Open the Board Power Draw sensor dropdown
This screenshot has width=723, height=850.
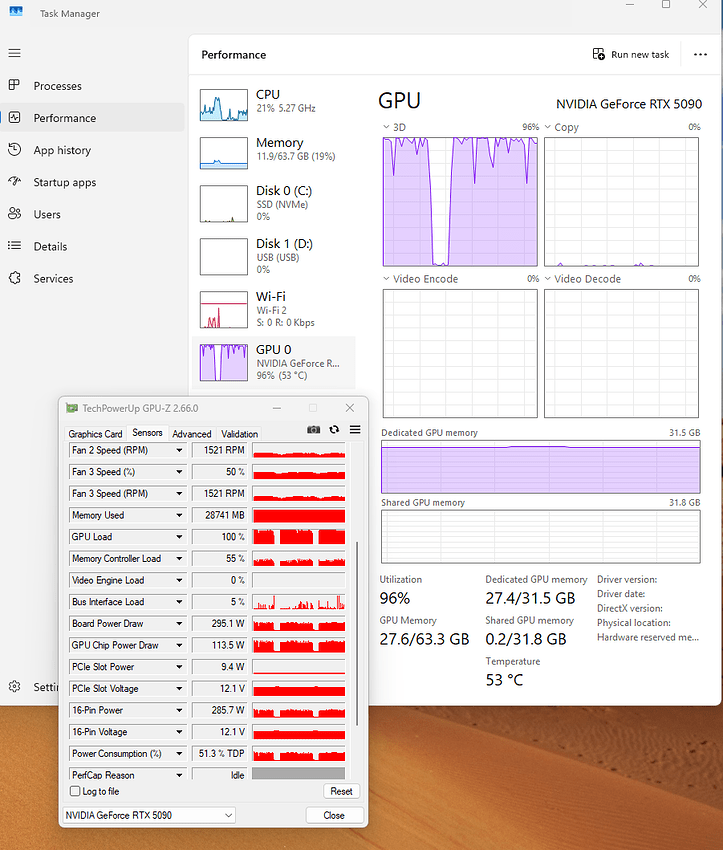coord(179,623)
